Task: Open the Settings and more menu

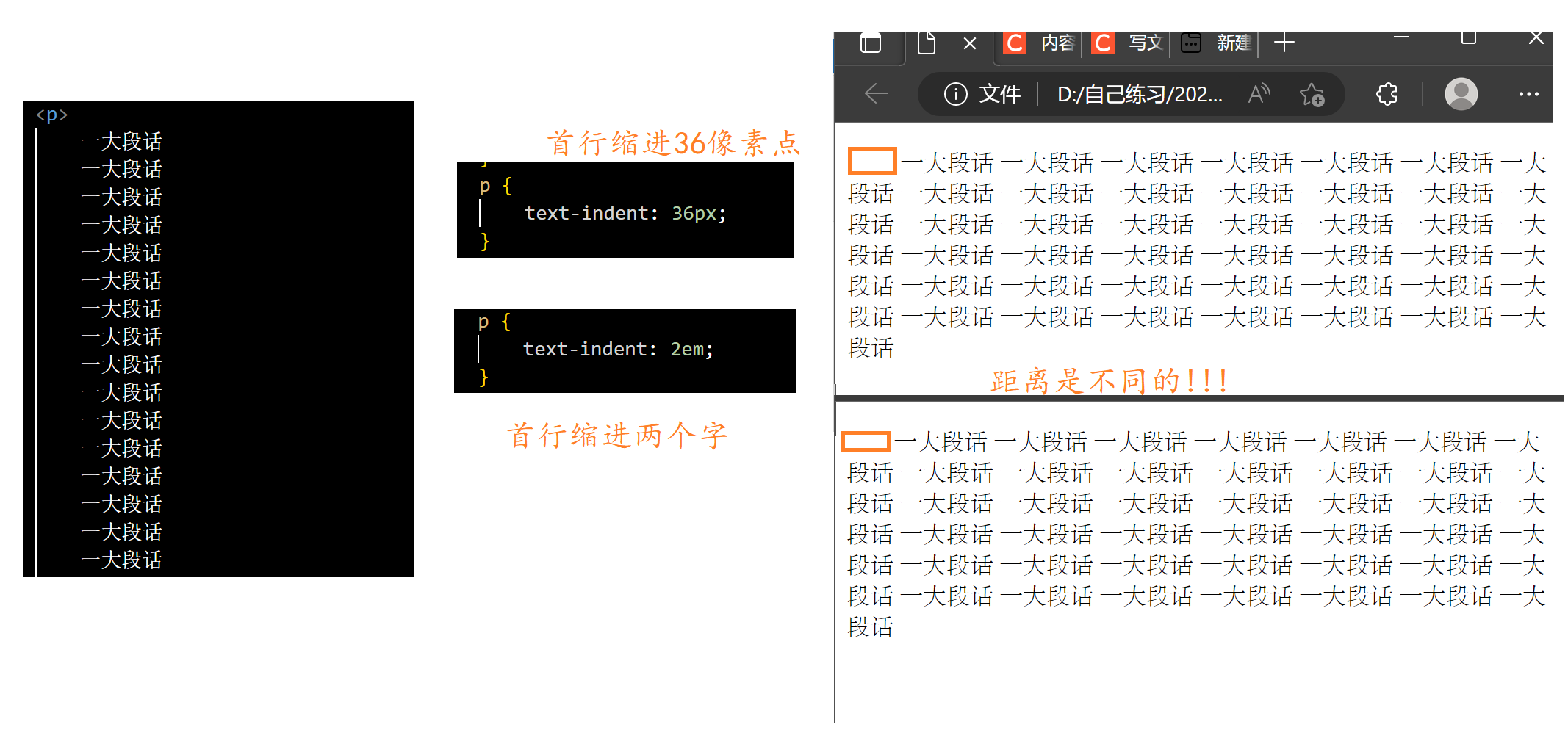Action: (1528, 94)
